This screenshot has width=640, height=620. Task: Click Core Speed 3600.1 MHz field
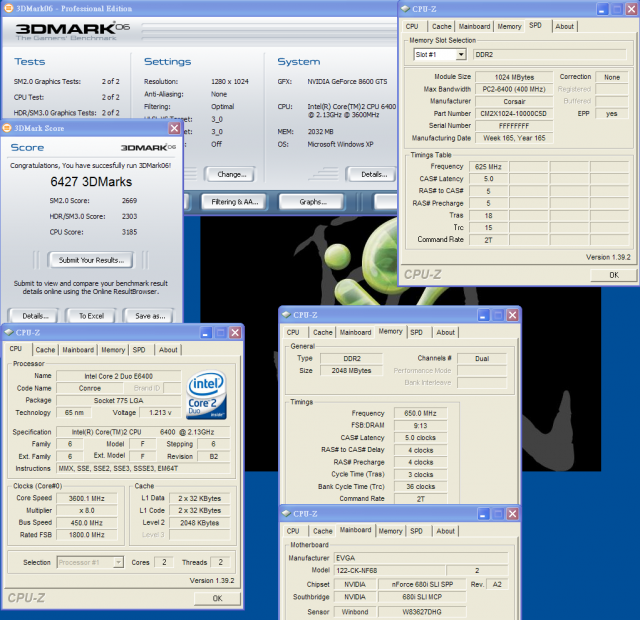(x=87, y=498)
